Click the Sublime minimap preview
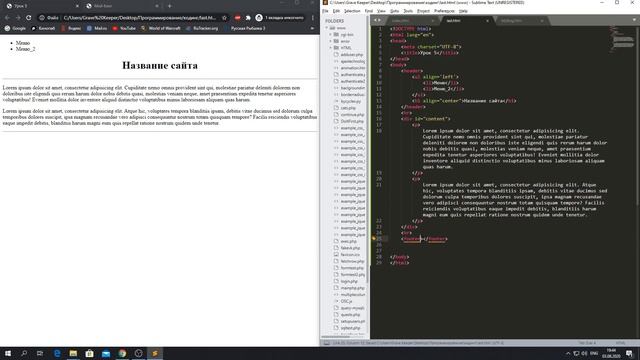The width and height of the screenshot is (640, 360). 622,40
